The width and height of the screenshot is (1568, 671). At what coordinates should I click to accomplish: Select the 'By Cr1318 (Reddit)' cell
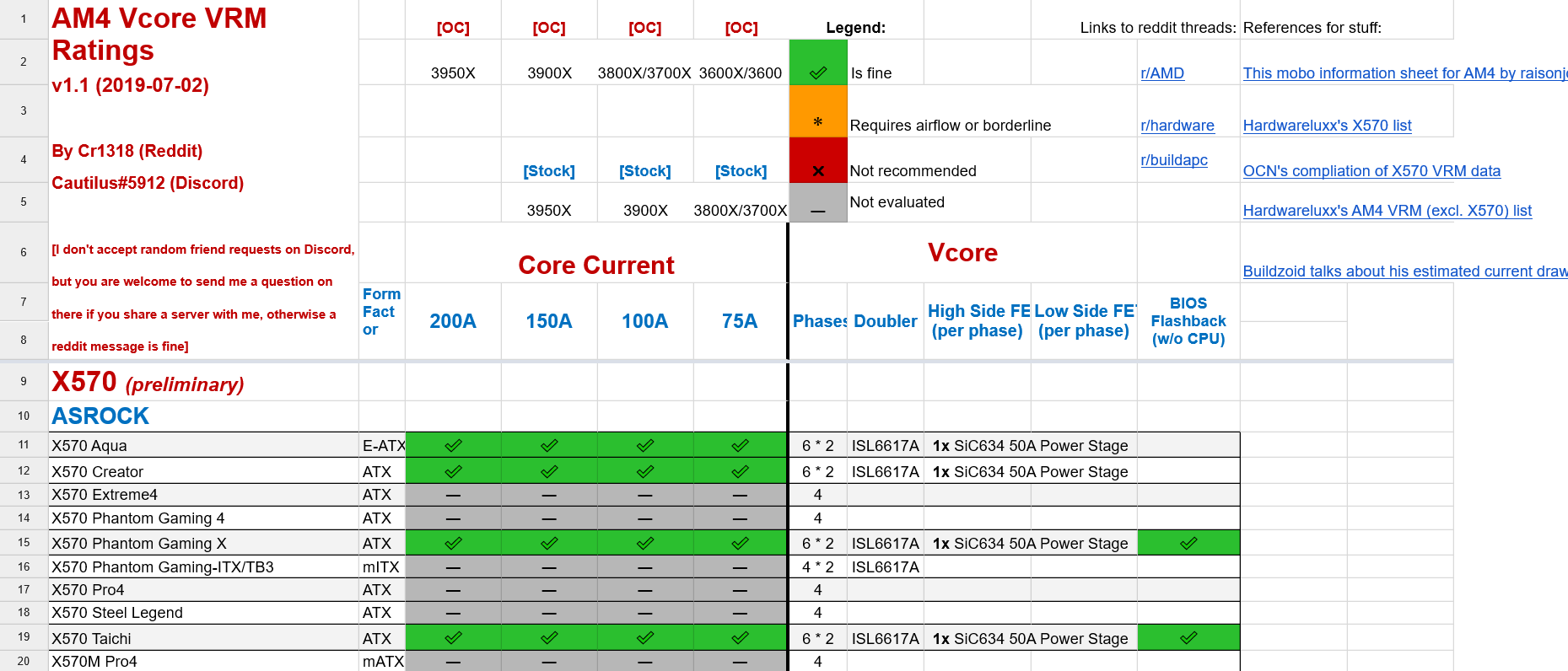[x=127, y=151]
